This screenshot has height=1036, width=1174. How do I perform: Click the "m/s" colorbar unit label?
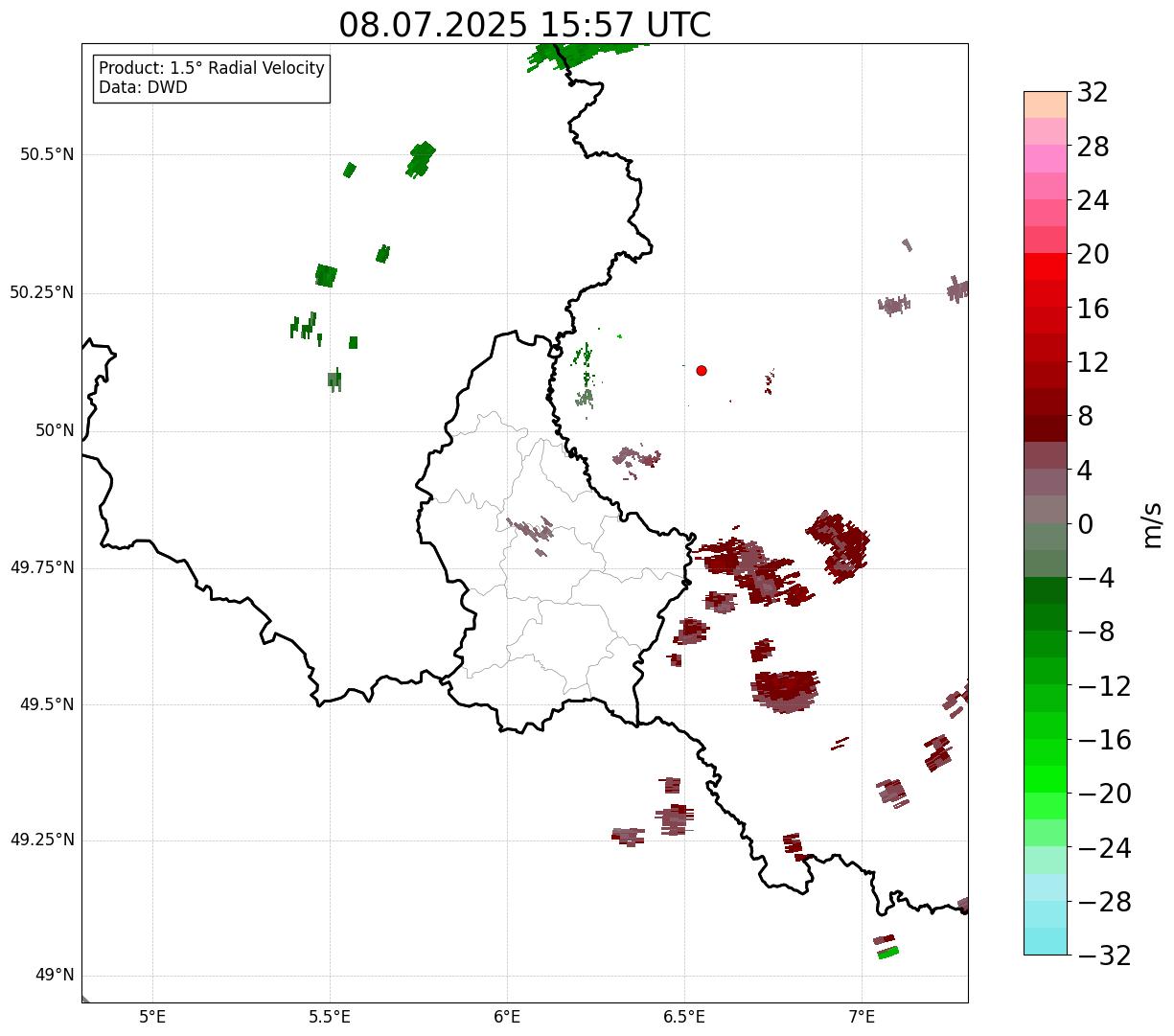tap(1153, 524)
